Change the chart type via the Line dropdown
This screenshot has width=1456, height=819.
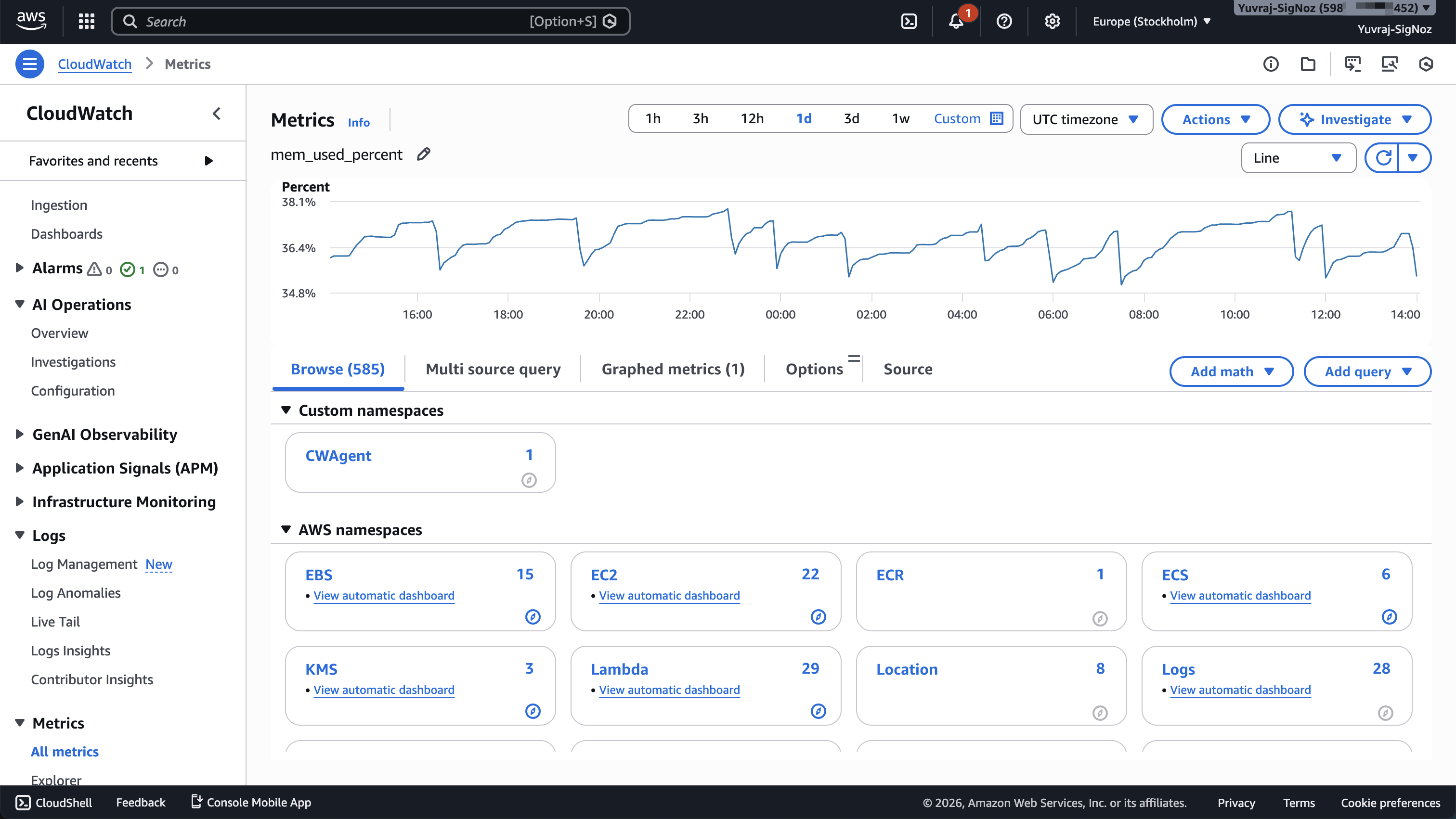1298,157
